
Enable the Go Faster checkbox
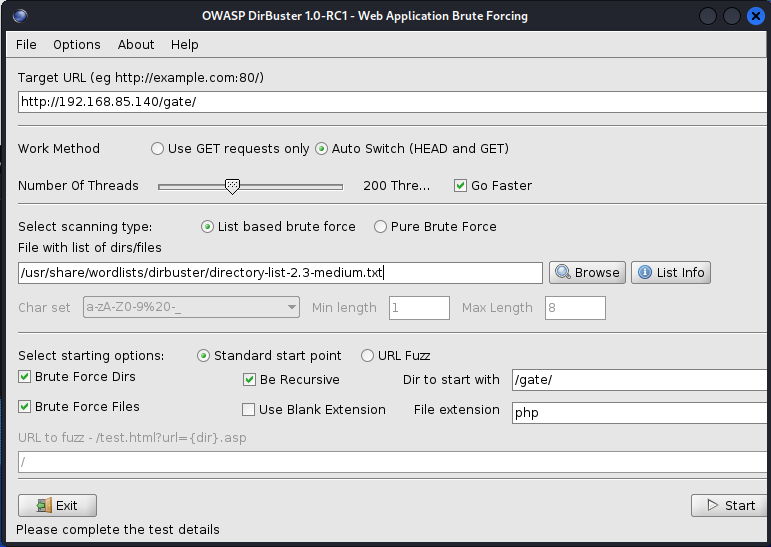[x=461, y=185]
